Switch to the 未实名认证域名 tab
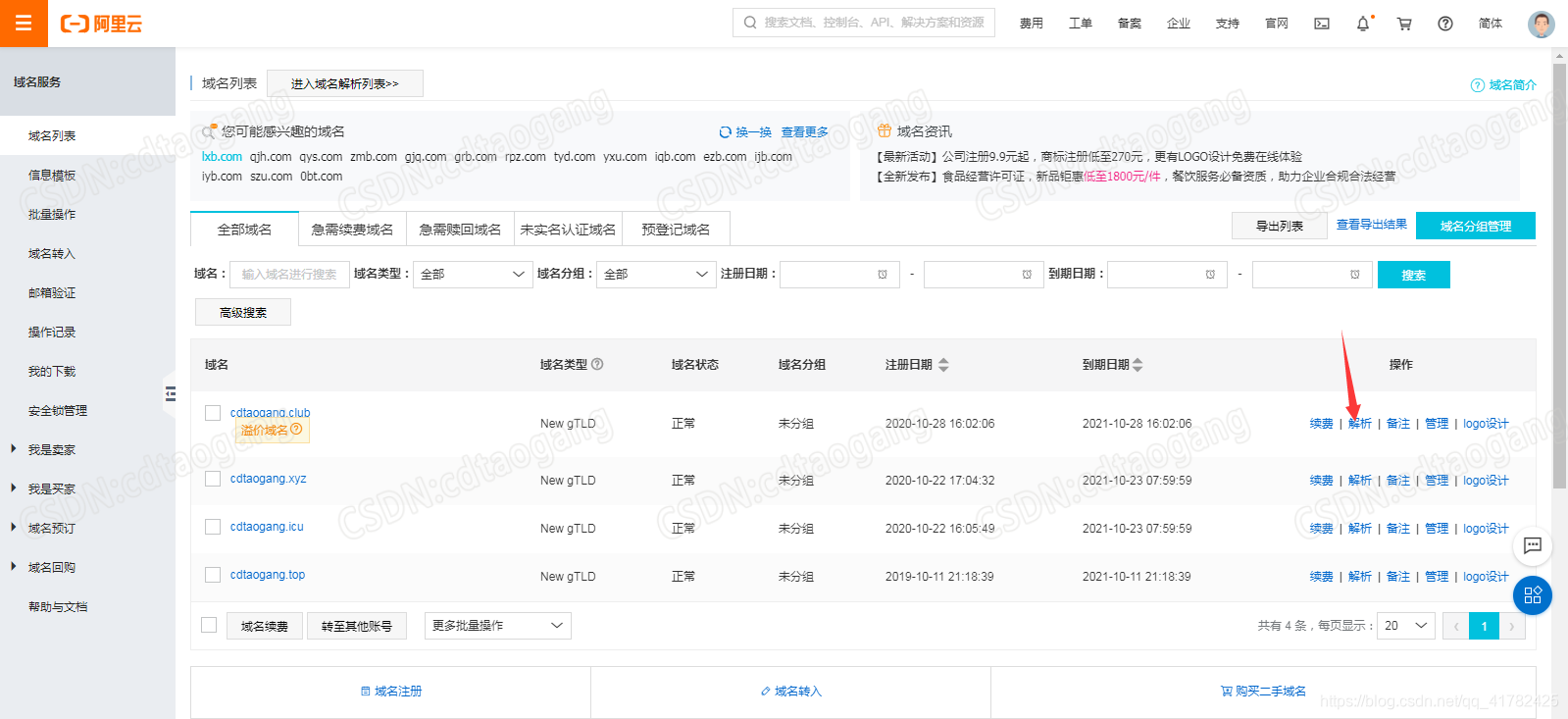Viewport: 1568px width, 719px height. click(x=568, y=229)
